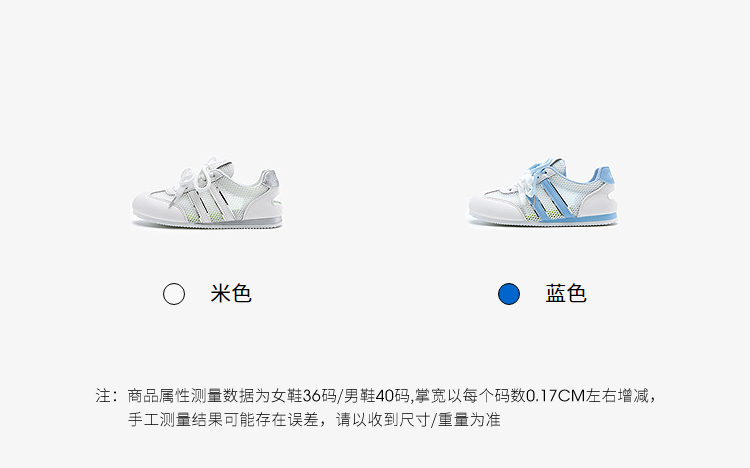Click the 注: note label

pyautogui.click(x=106, y=396)
